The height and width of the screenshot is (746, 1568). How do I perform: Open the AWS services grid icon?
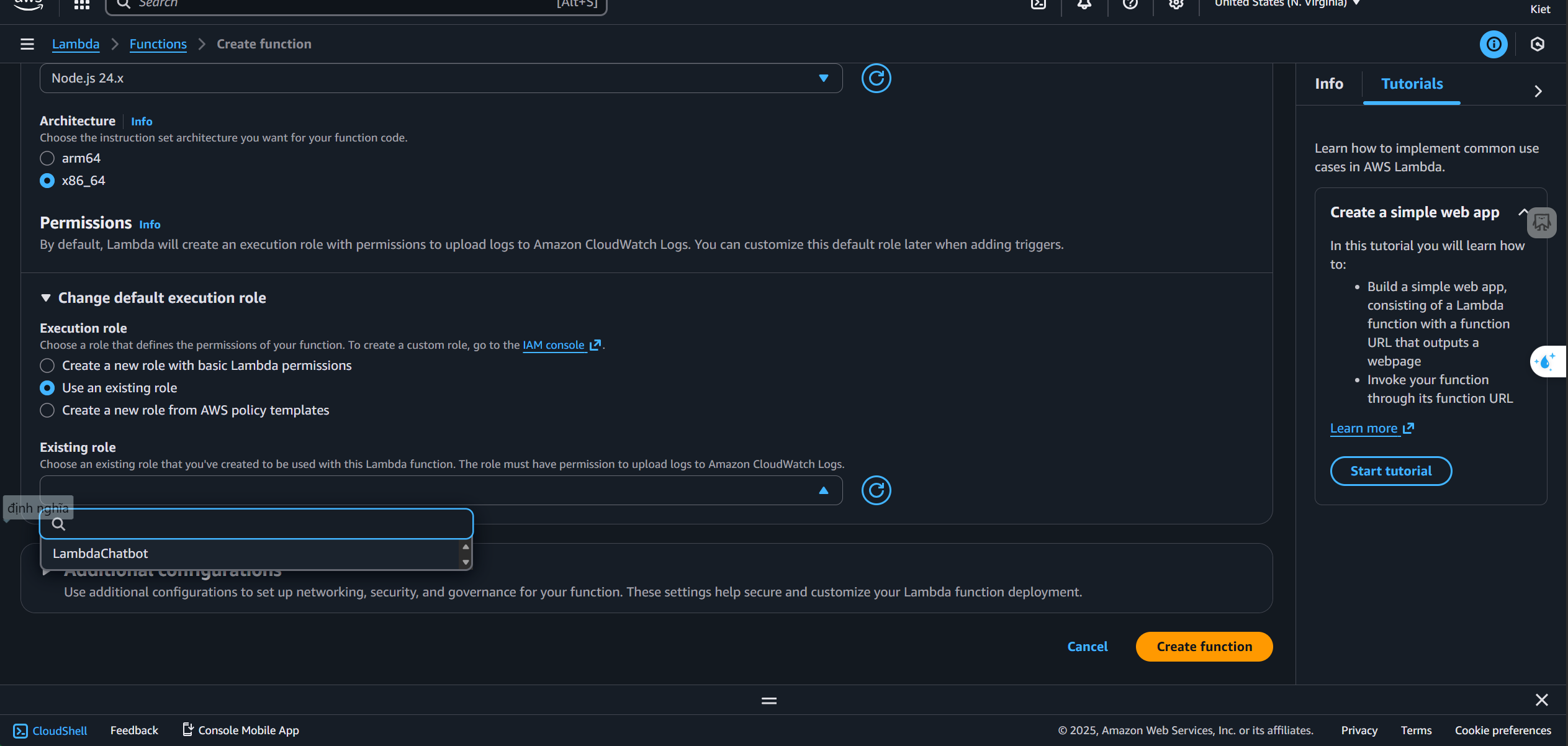[82, 5]
